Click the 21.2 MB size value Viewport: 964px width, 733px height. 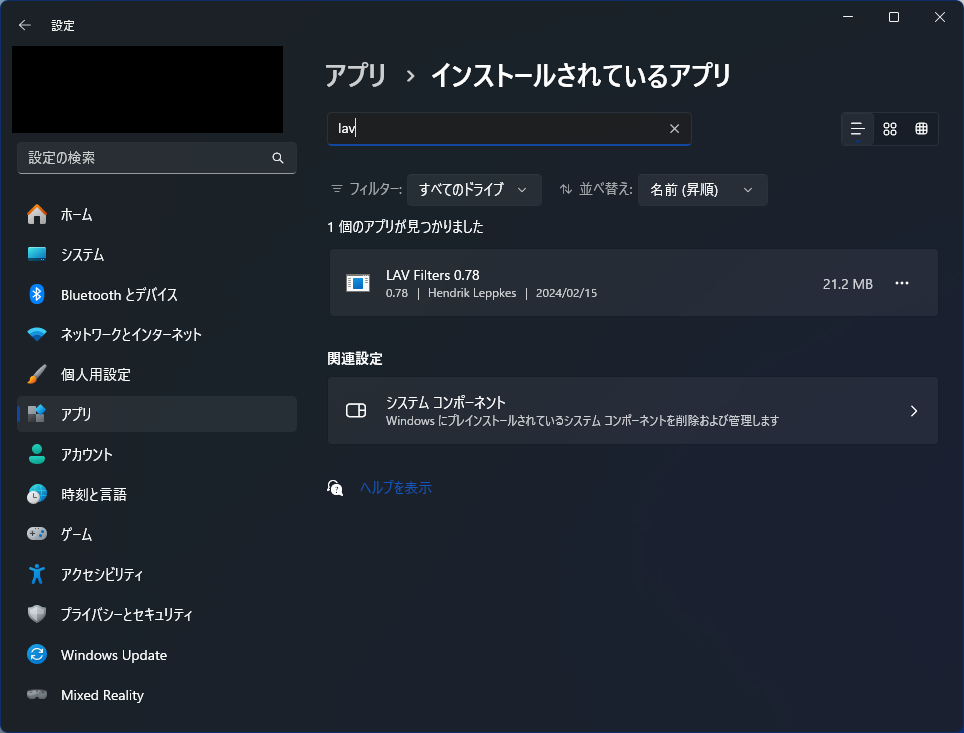point(847,283)
